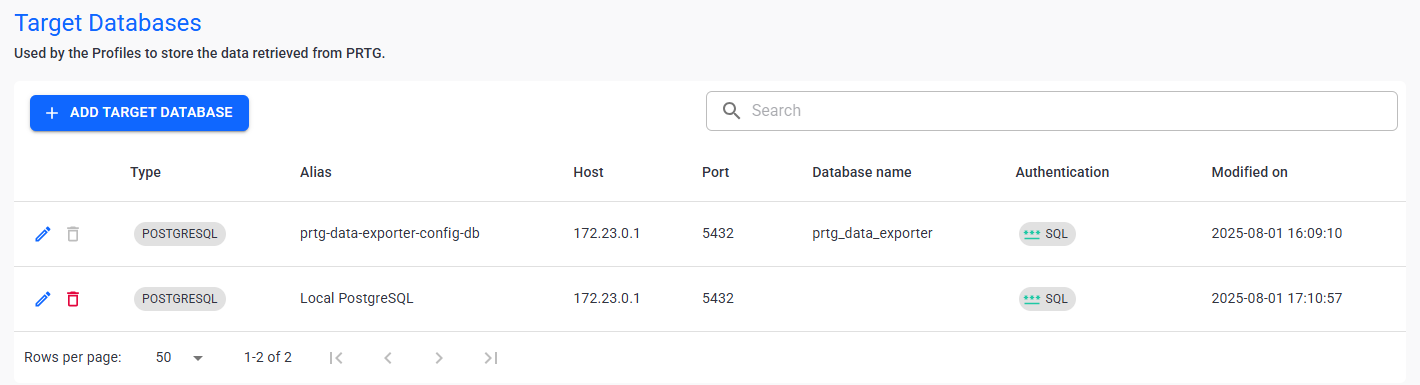Click the Target Databases page title
1420x385 pixels.
108,22
